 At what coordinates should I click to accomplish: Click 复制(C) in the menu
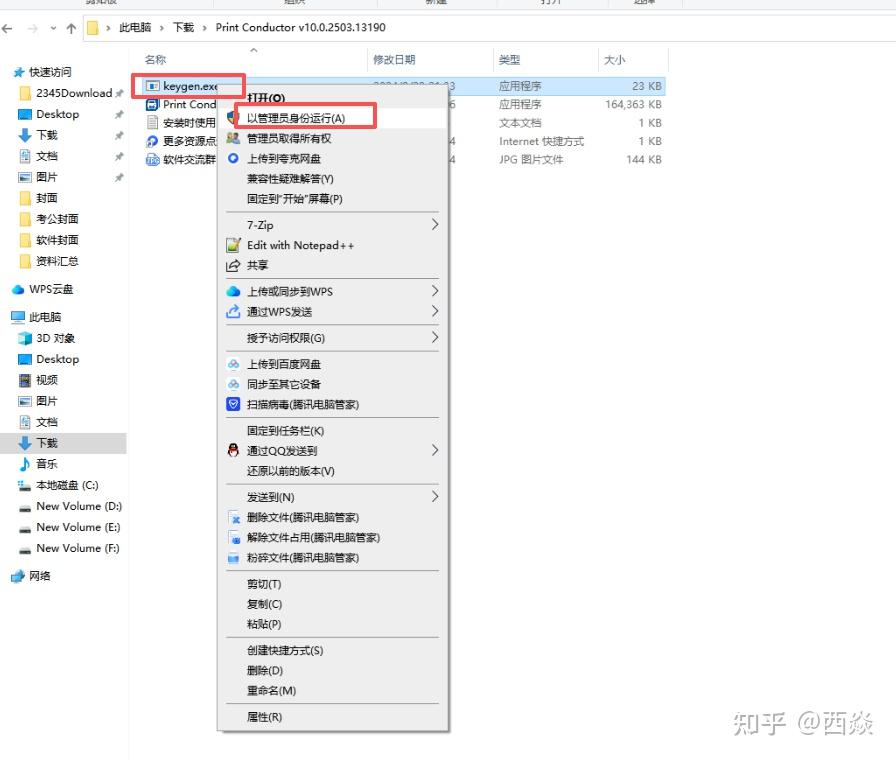265,604
